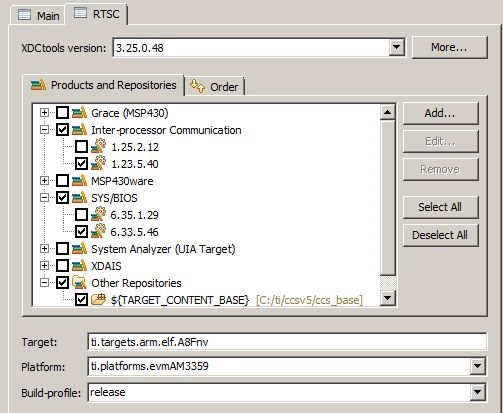Switch to the Main tab

click(x=39, y=15)
